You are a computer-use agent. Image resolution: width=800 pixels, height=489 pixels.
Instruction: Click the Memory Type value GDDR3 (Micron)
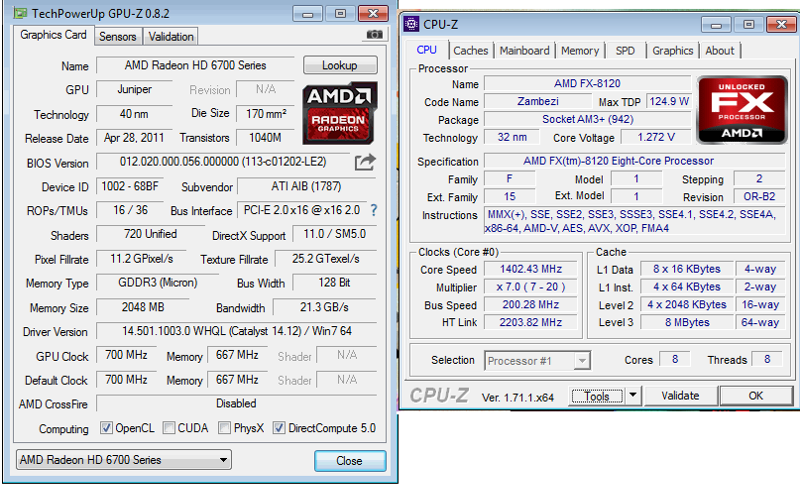[158, 283]
